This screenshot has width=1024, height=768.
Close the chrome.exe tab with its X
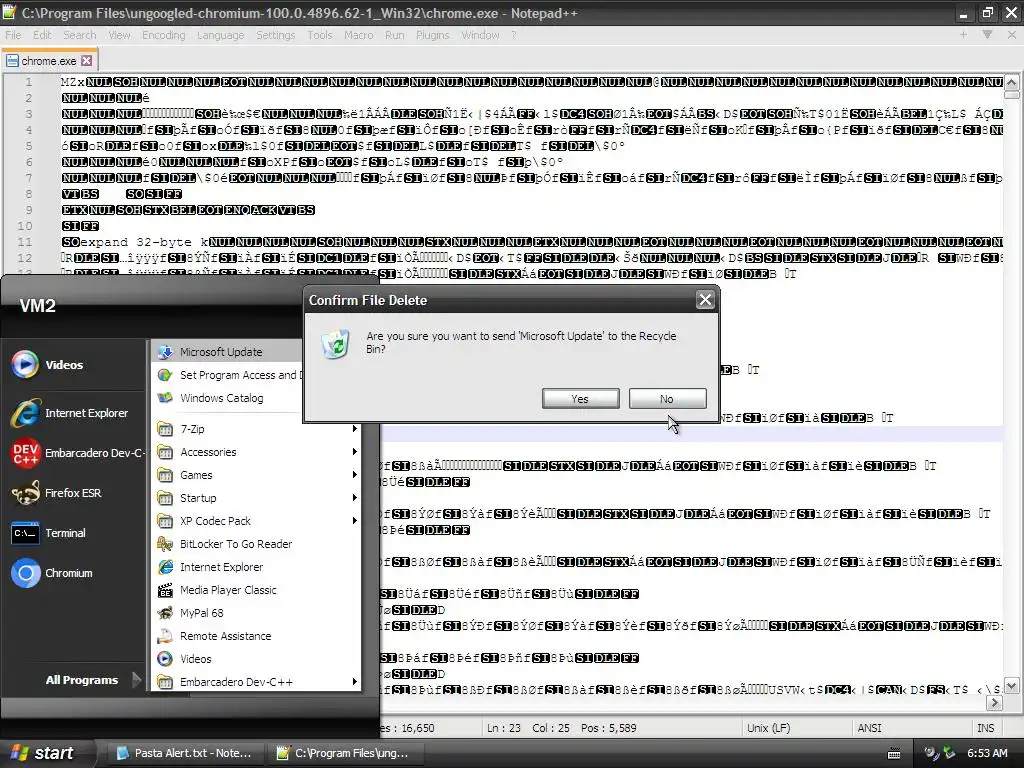[86, 61]
